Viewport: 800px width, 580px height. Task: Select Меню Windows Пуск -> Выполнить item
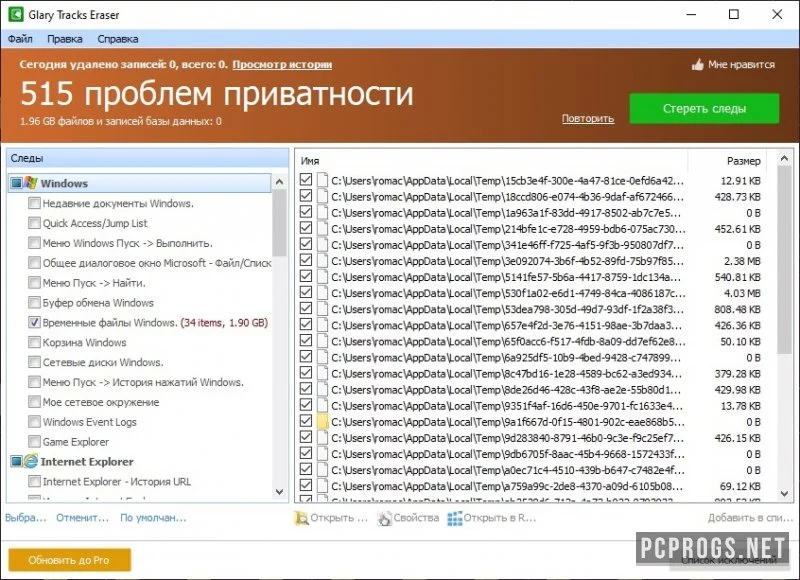[x=128, y=243]
